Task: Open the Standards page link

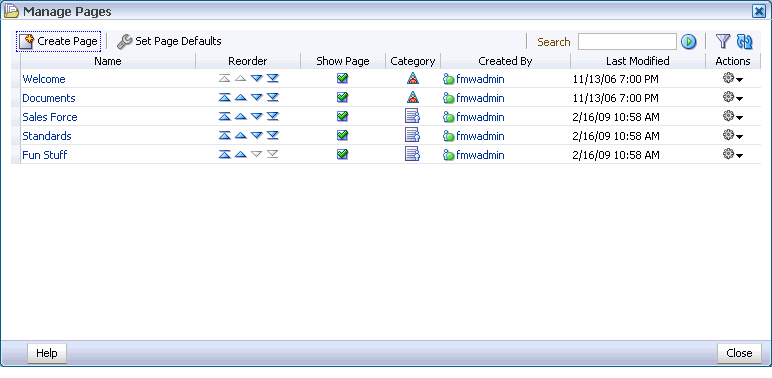Action: click(x=47, y=136)
